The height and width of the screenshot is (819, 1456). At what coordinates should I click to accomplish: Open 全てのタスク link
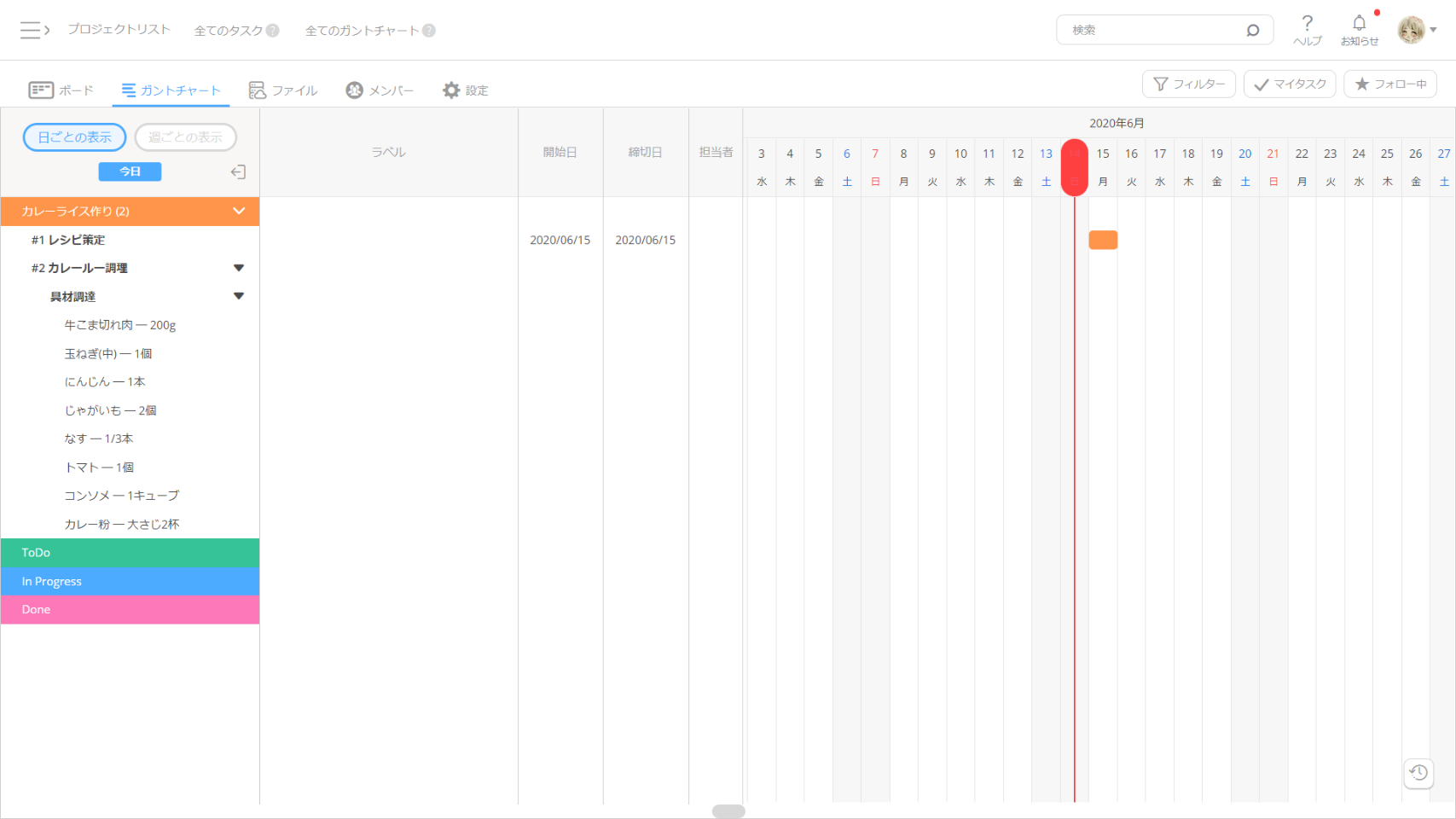229,31
